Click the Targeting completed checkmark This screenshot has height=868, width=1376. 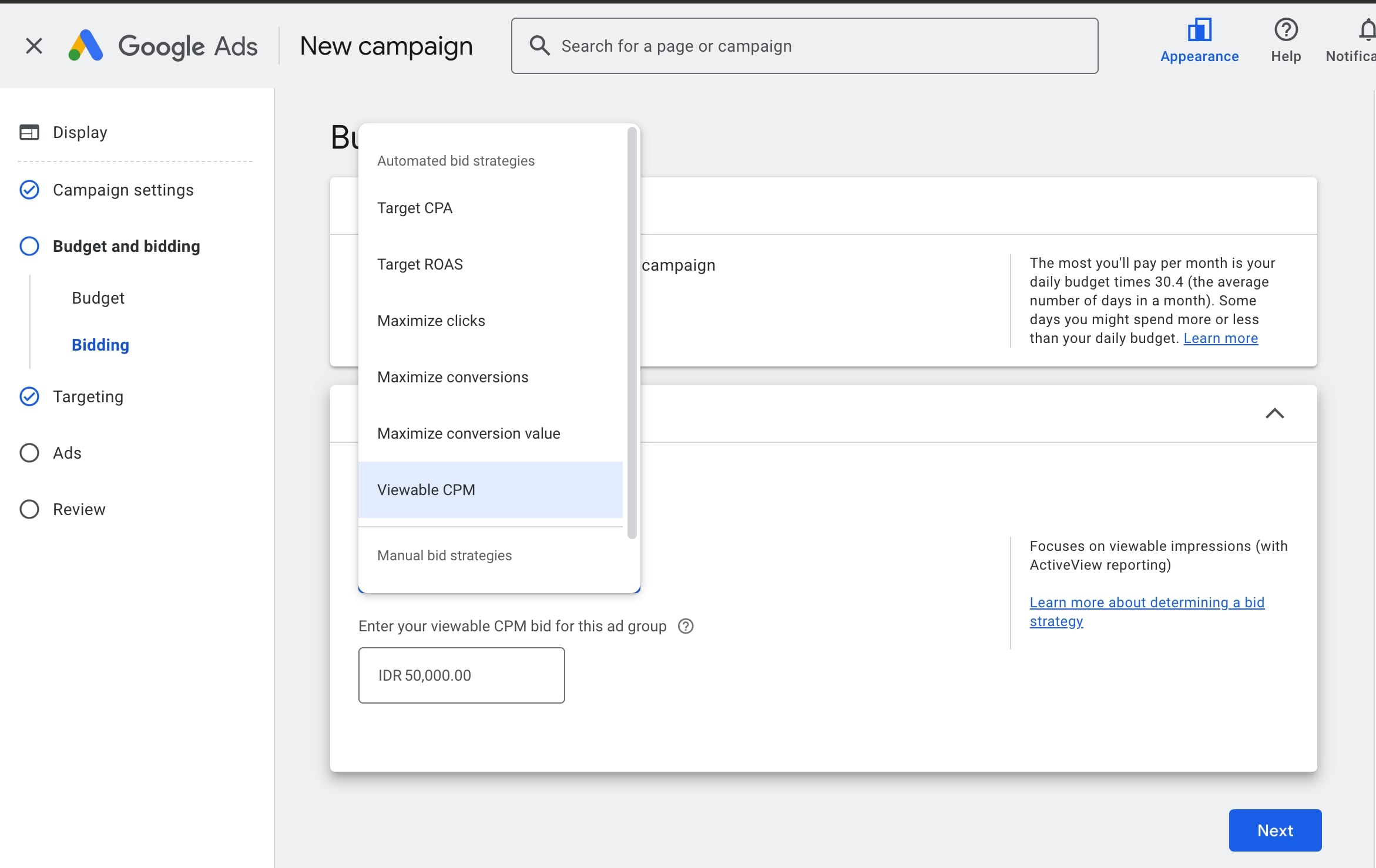tap(29, 396)
